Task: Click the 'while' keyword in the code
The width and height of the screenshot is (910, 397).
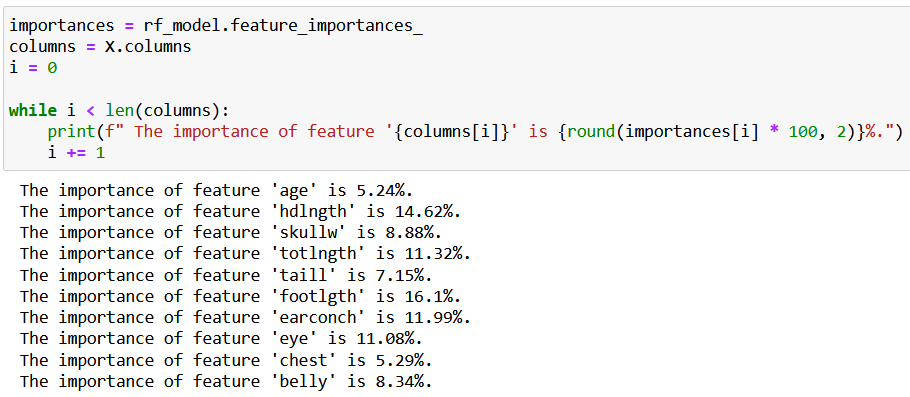Action: (33, 110)
